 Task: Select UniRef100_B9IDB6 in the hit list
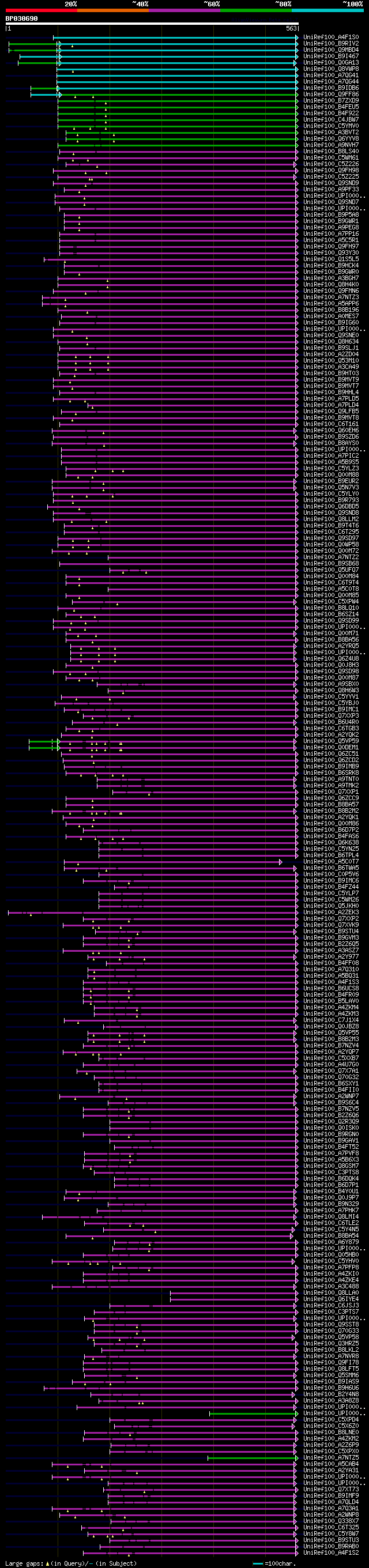click(x=332, y=88)
